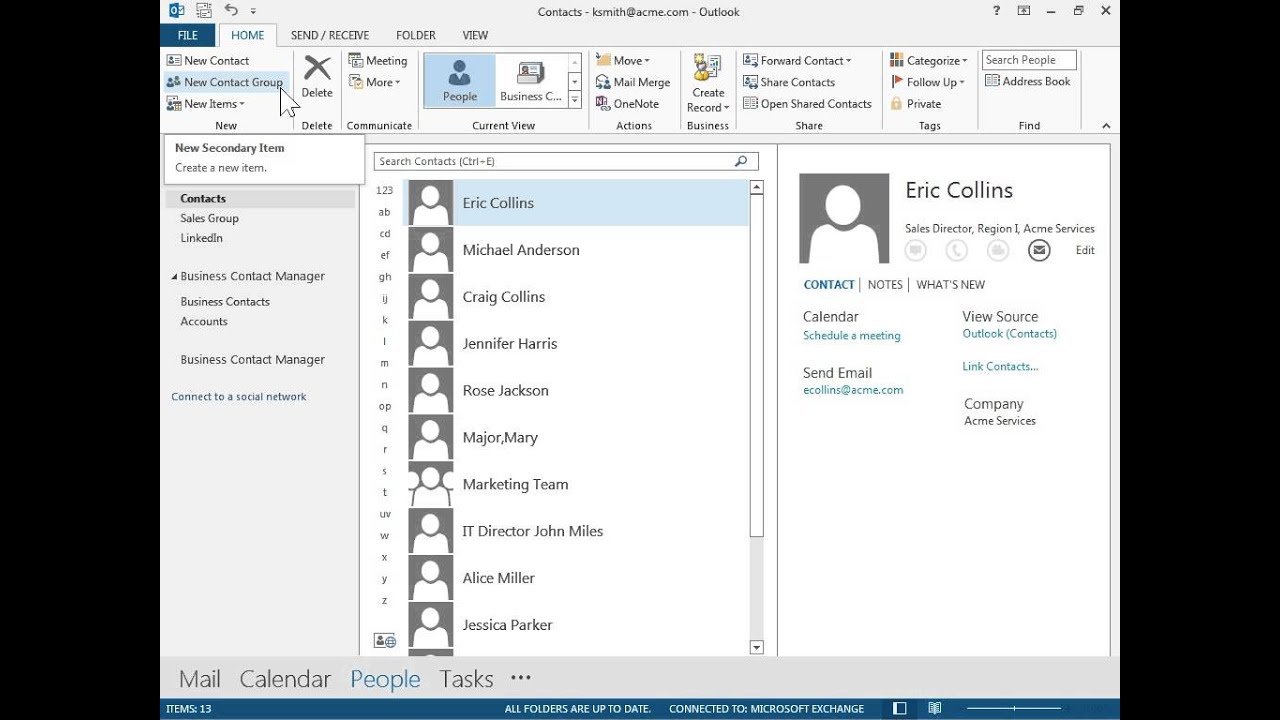1280x720 pixels.
Task: Click the search magnifier icon
Action: [741, 161]
